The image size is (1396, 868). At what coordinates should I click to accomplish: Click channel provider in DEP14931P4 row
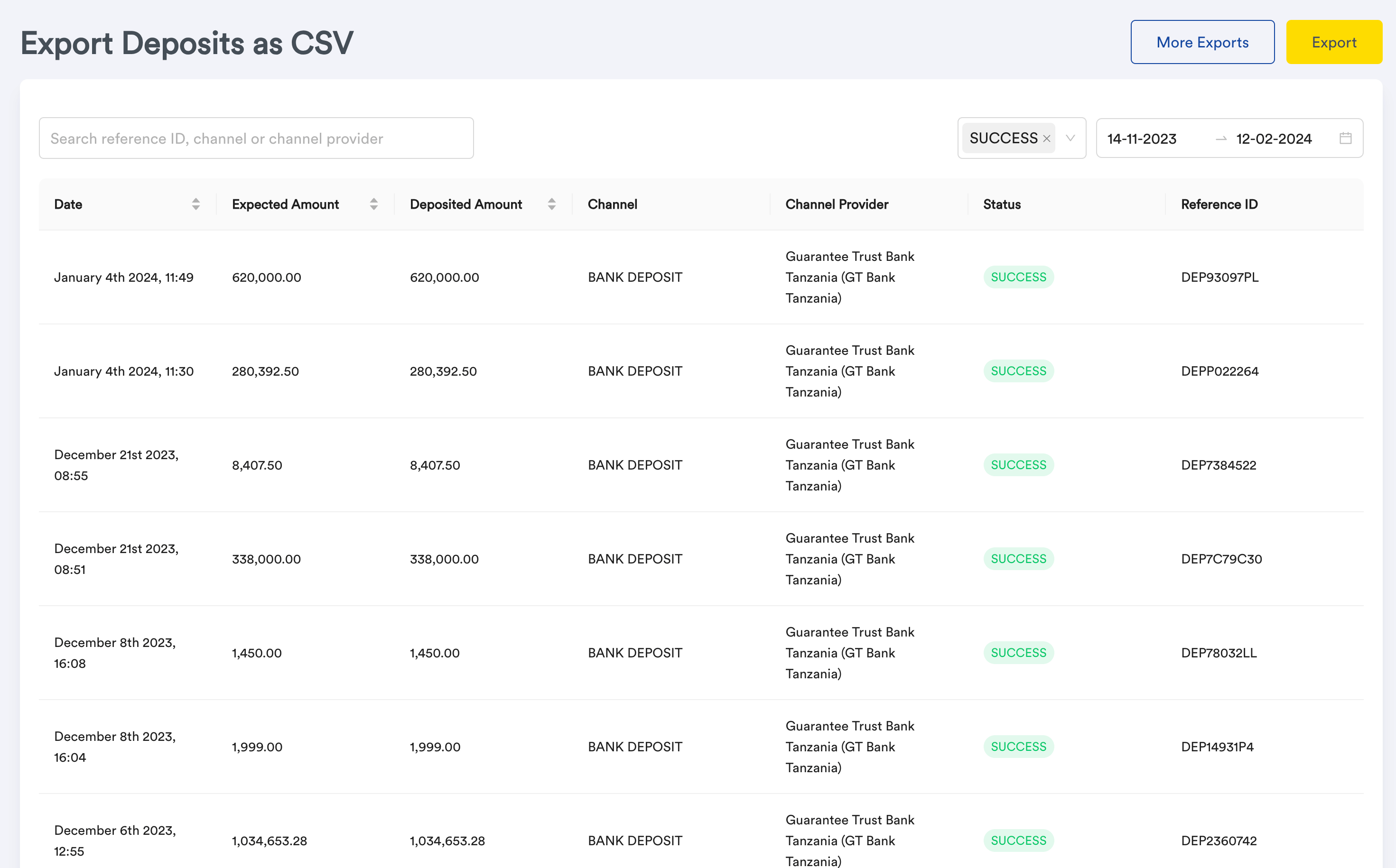850,747
